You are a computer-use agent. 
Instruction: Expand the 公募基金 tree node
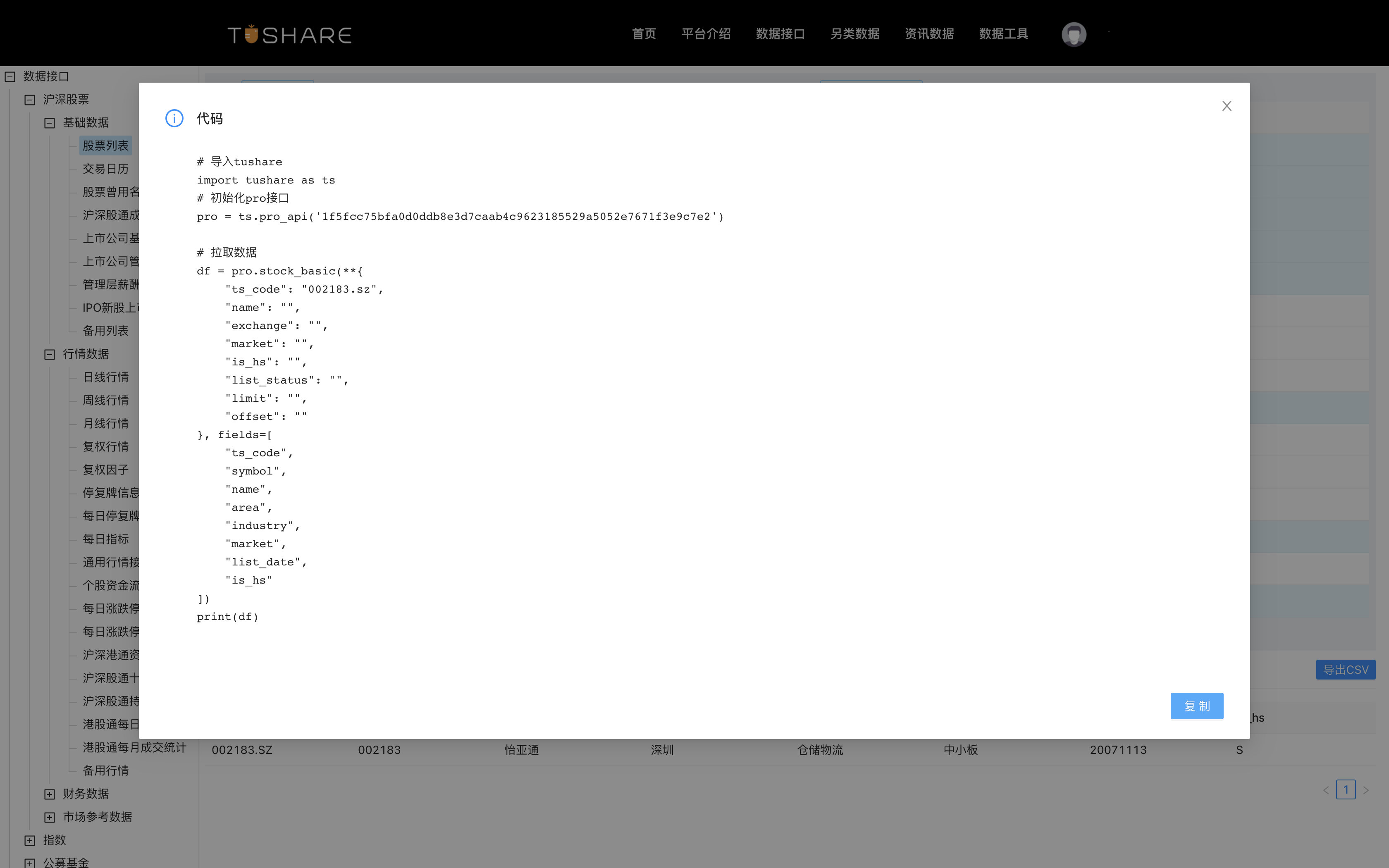tap(30, 862)
